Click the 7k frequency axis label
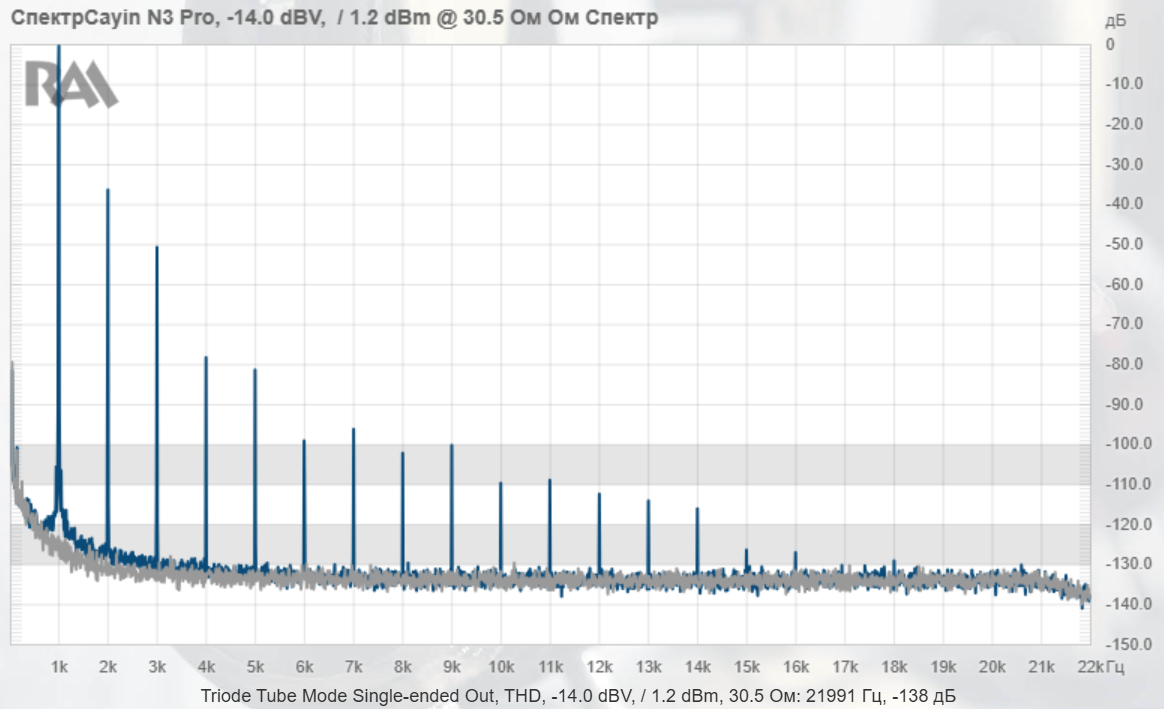This screenshot has width=1164, height=709. 353,667
